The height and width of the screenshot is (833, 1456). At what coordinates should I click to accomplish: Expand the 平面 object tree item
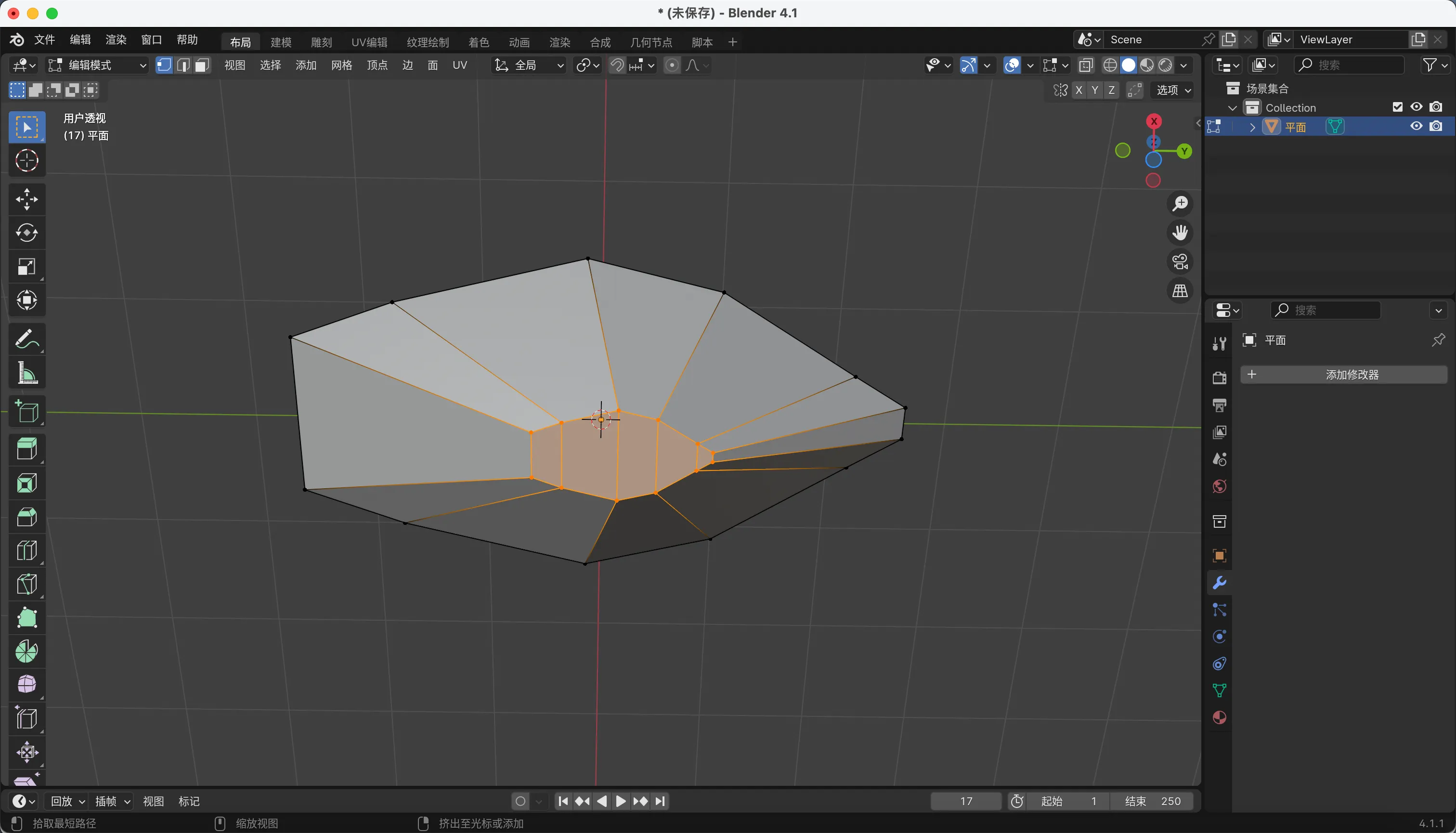click(x=1252, y=127)
